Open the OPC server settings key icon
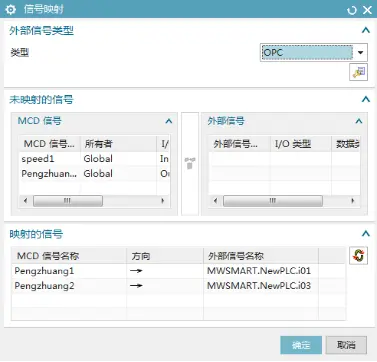Image resolution: width=377 pixels, height=362 pixels. tap(358, 72)
